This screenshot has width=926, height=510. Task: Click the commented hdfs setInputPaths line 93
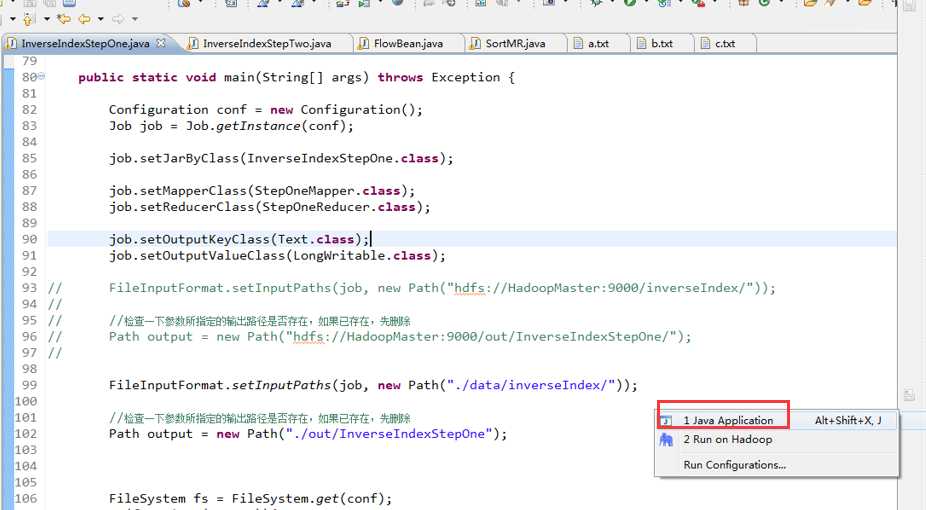[442, 288]
